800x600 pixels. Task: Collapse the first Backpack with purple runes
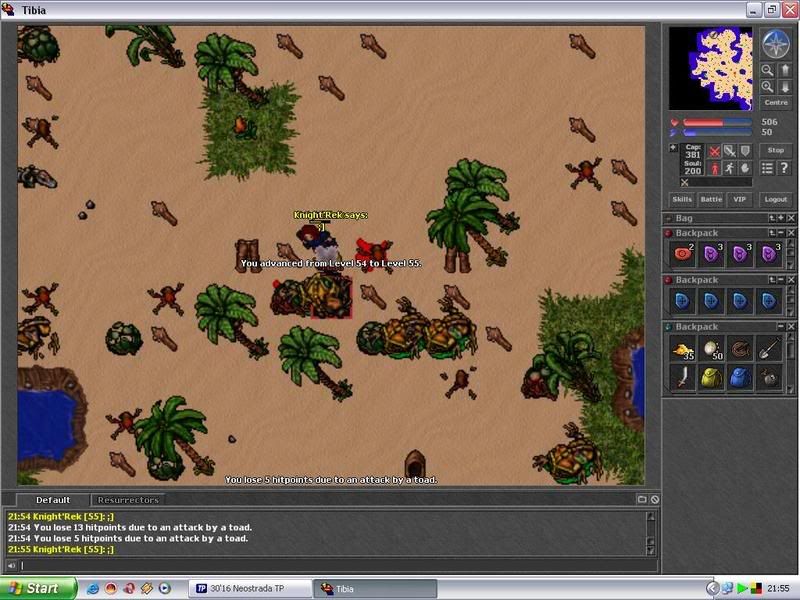click(781, 233)
